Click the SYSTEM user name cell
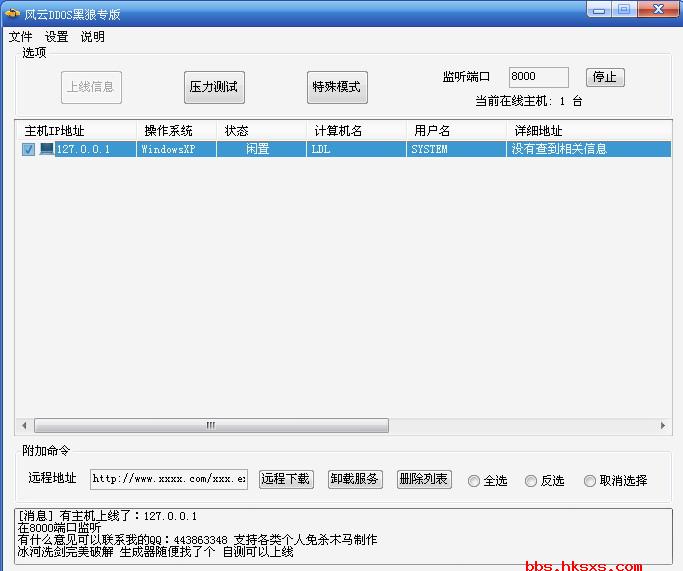The image size is (683, 571). tap(456, 149)
